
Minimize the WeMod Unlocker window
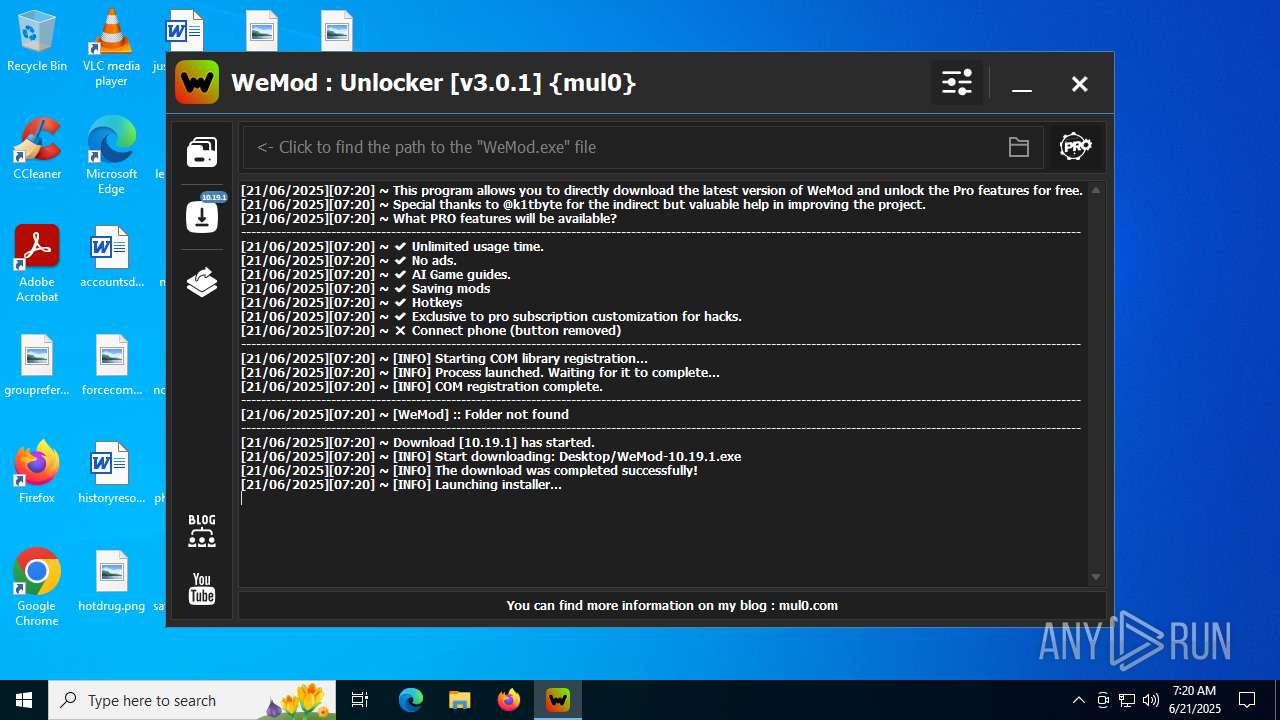[1021, 84]
